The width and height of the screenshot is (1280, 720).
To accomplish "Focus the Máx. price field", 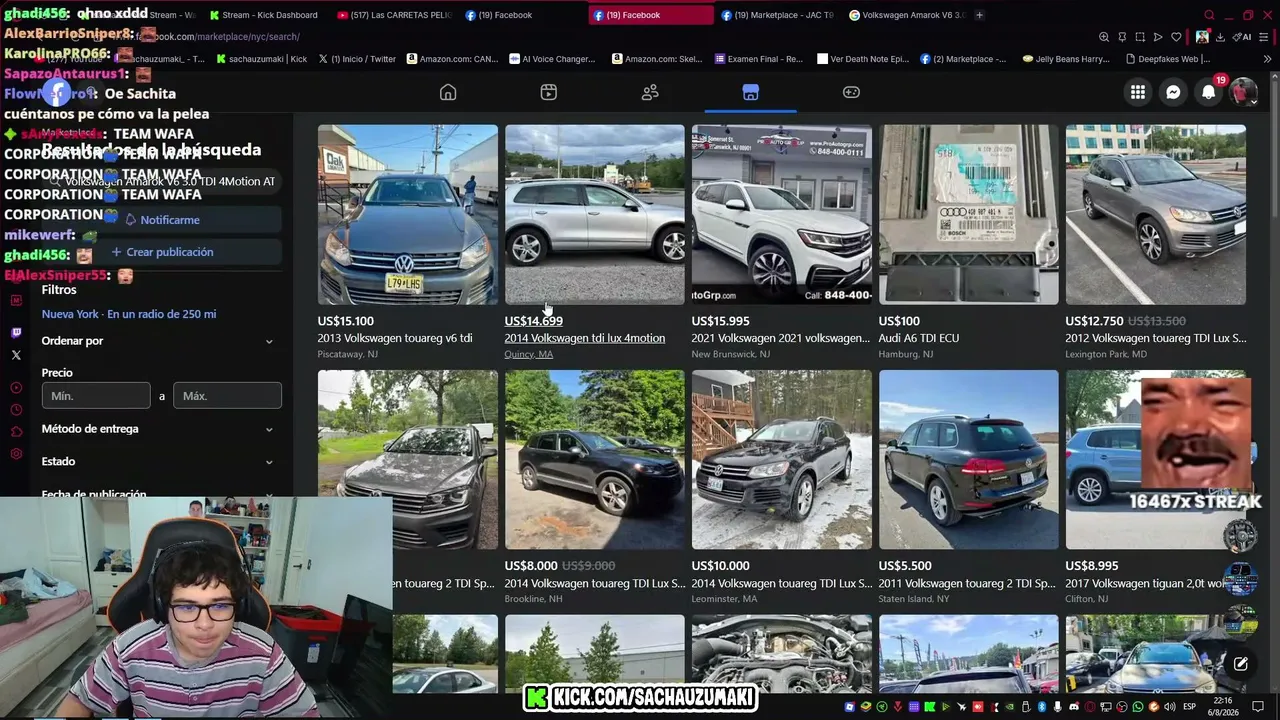I will tap(227, 396).
